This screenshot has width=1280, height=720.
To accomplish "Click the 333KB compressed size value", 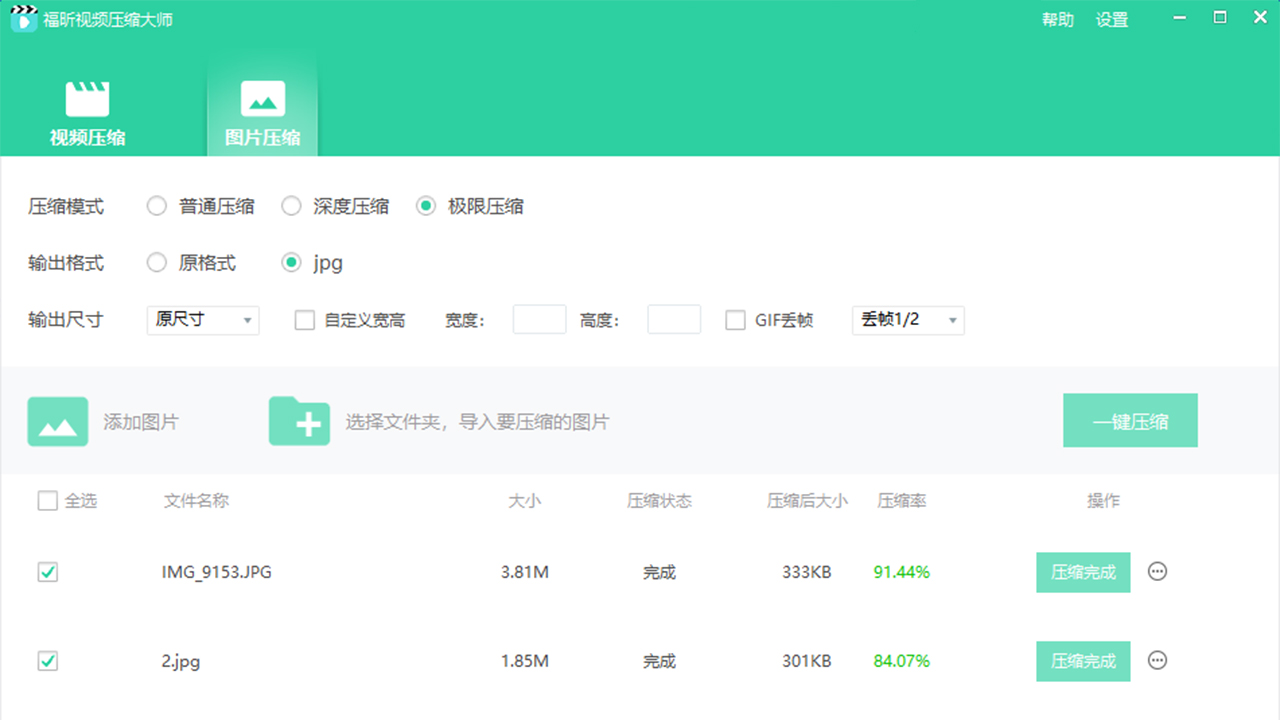I will (806, 572).
